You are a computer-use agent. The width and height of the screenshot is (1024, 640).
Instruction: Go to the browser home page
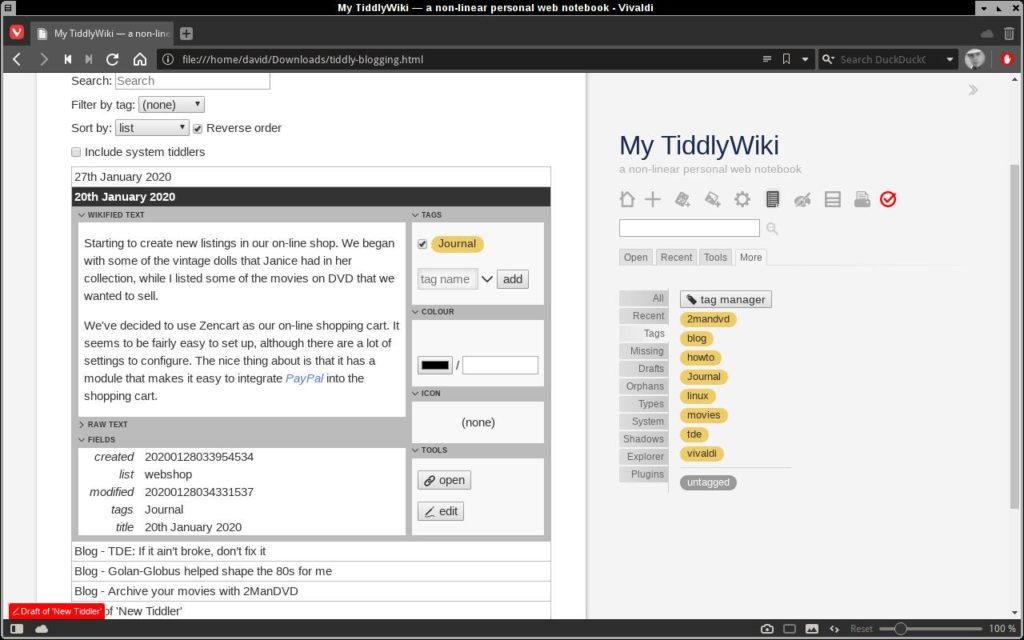click(140, 59)
